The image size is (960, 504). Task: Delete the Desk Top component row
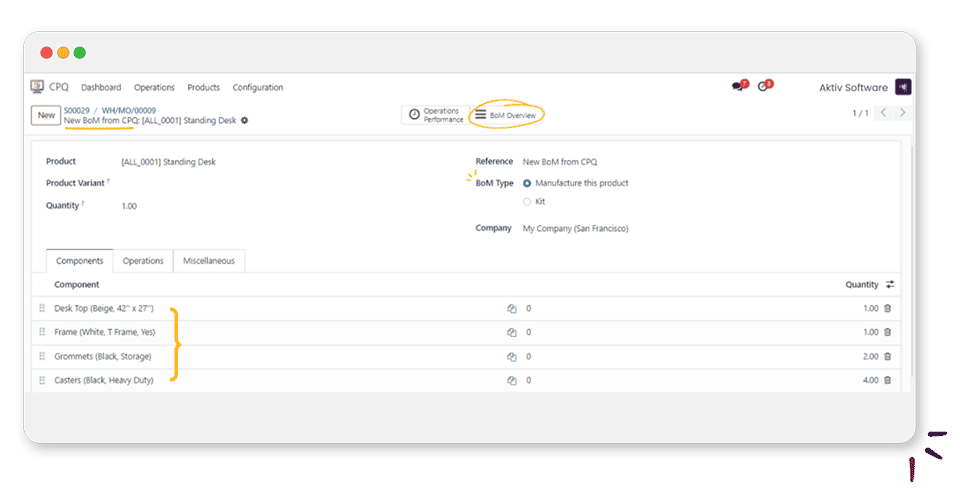pos(887,309)
